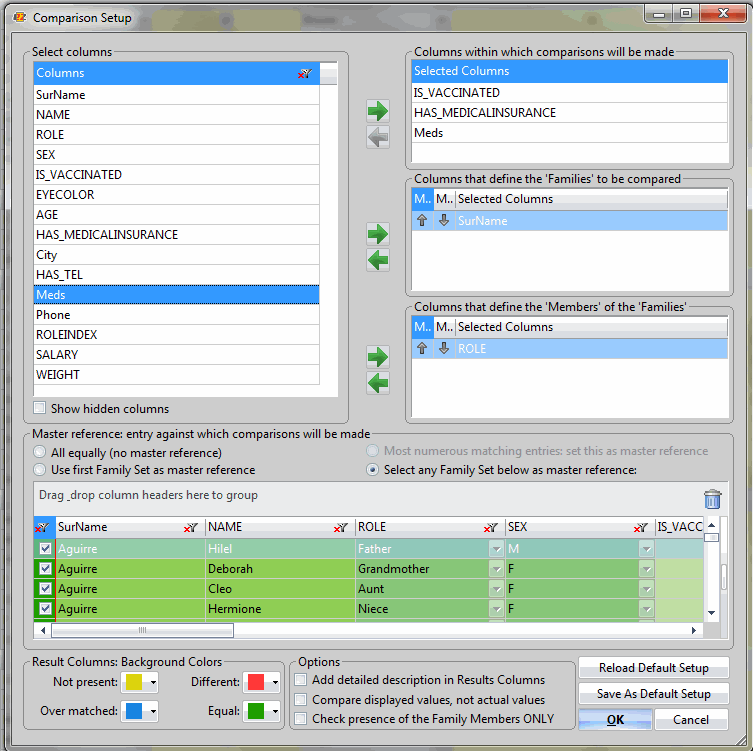The height and width of the screenshot is (751, 753).
Task: Uncheck the Deborah row checkbox
Action: (45, 569)
